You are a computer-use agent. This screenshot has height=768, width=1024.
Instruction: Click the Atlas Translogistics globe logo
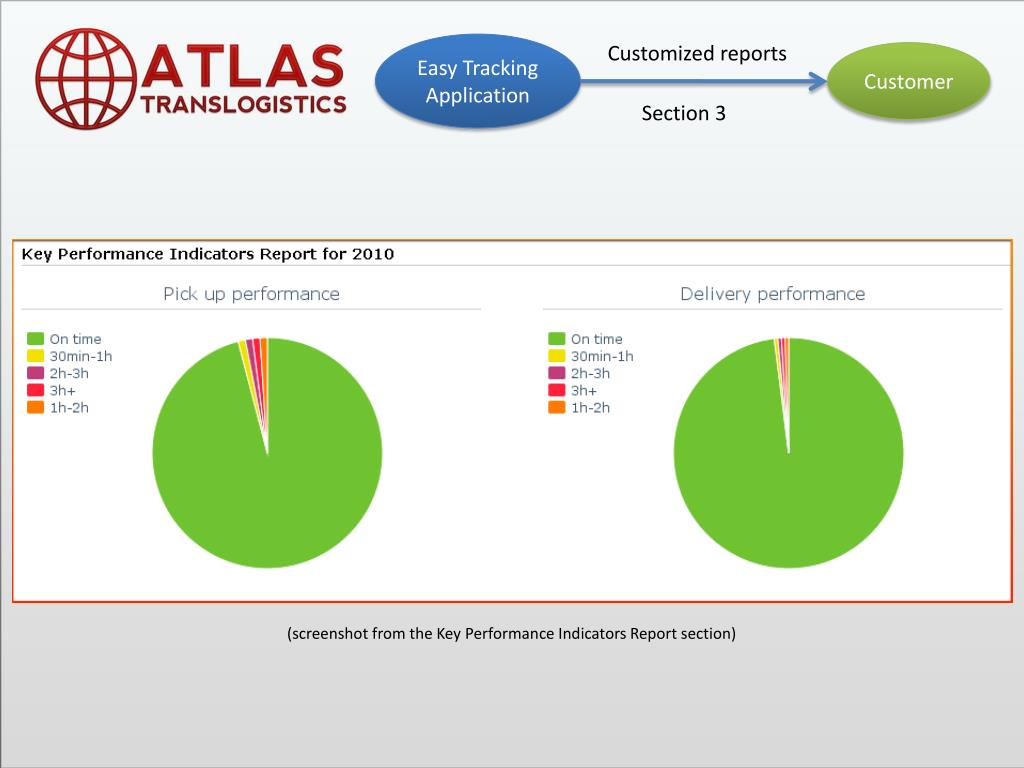pos(86,78)
